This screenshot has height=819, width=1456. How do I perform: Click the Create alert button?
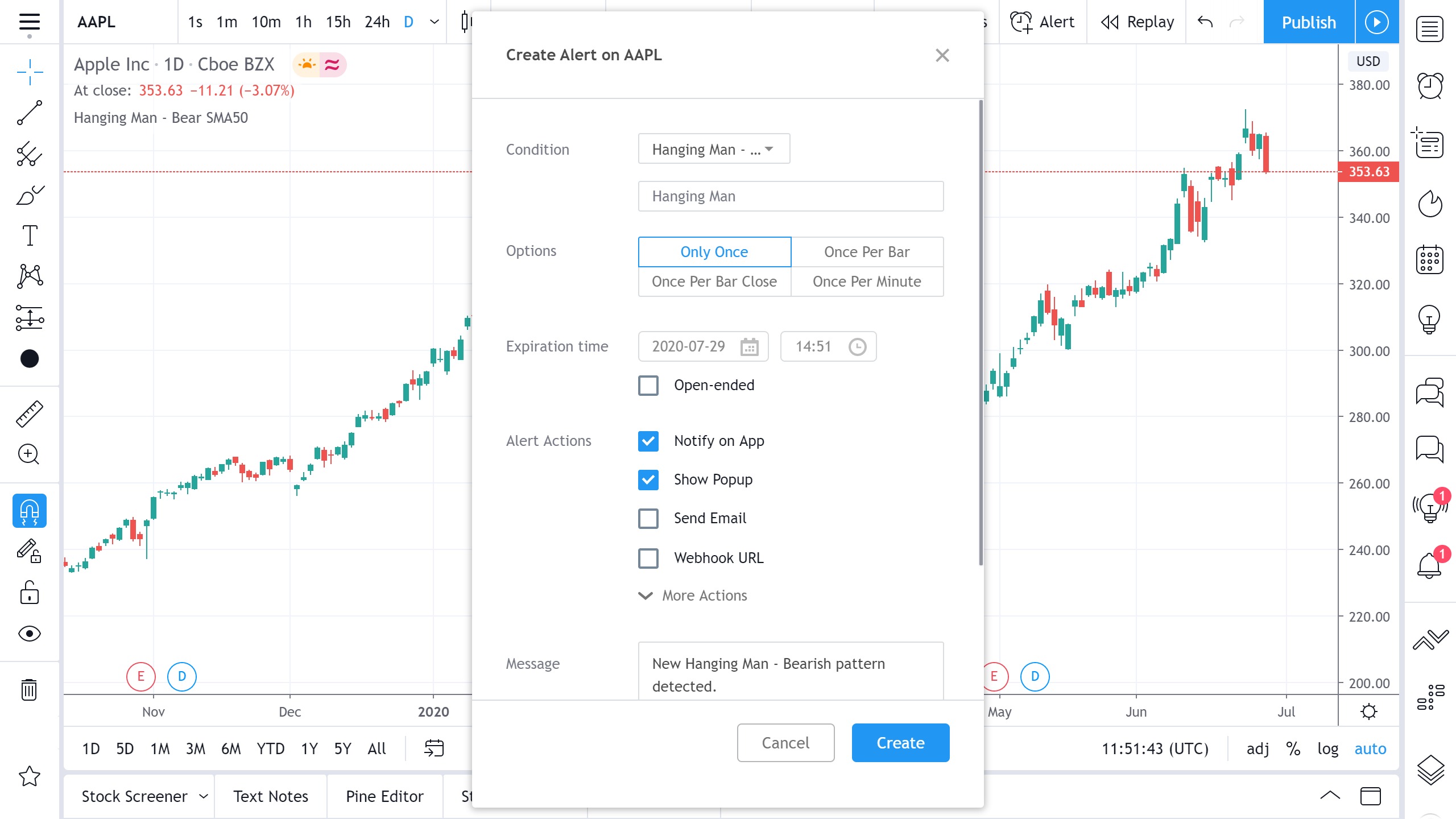tap(900, 743)
